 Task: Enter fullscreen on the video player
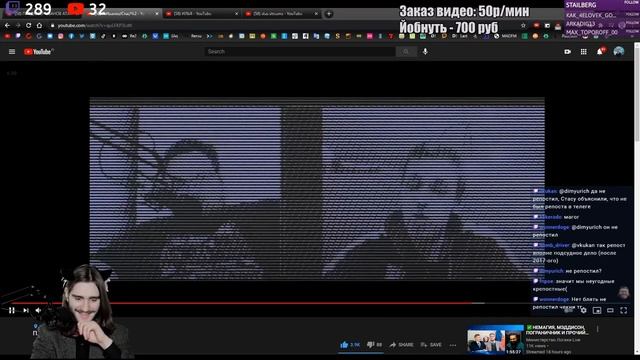click(624, 311)
